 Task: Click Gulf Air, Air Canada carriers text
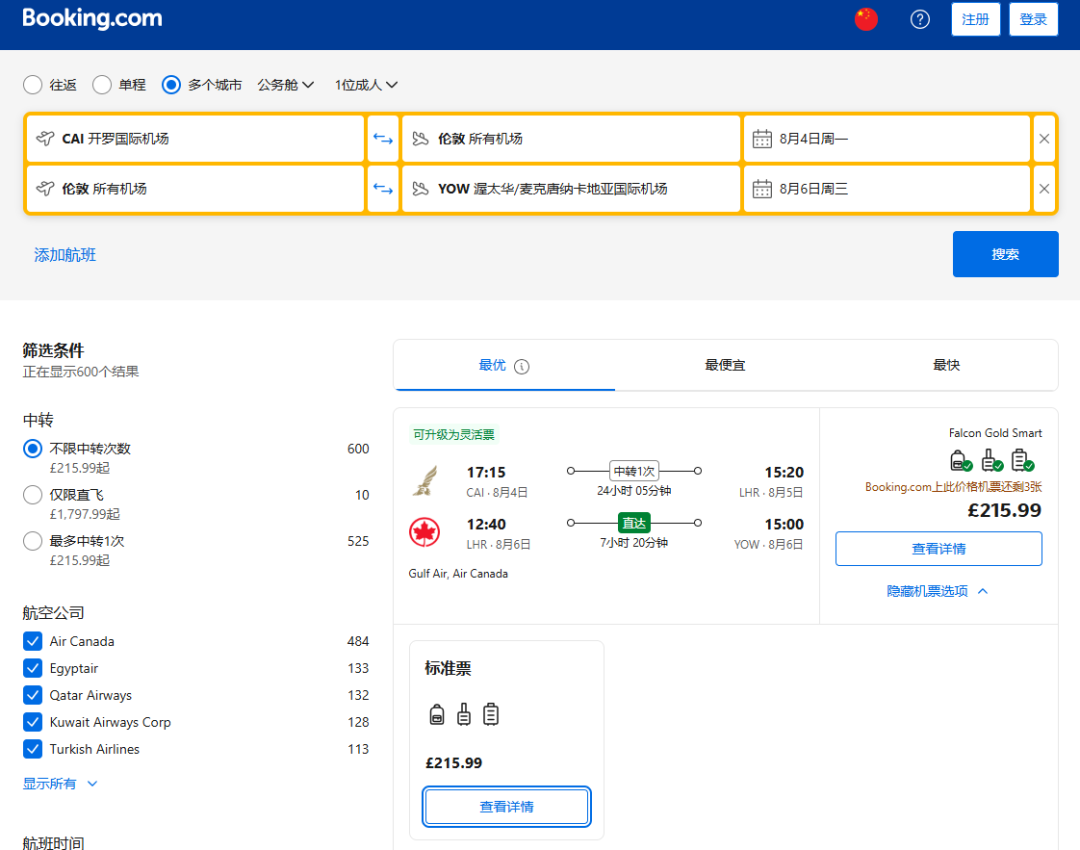(x=458, y=573)
